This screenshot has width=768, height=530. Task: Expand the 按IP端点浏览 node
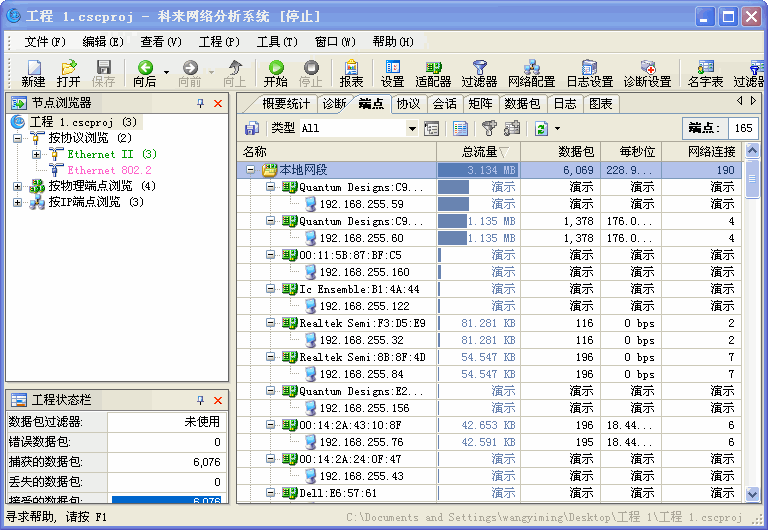tap(18, 202)
